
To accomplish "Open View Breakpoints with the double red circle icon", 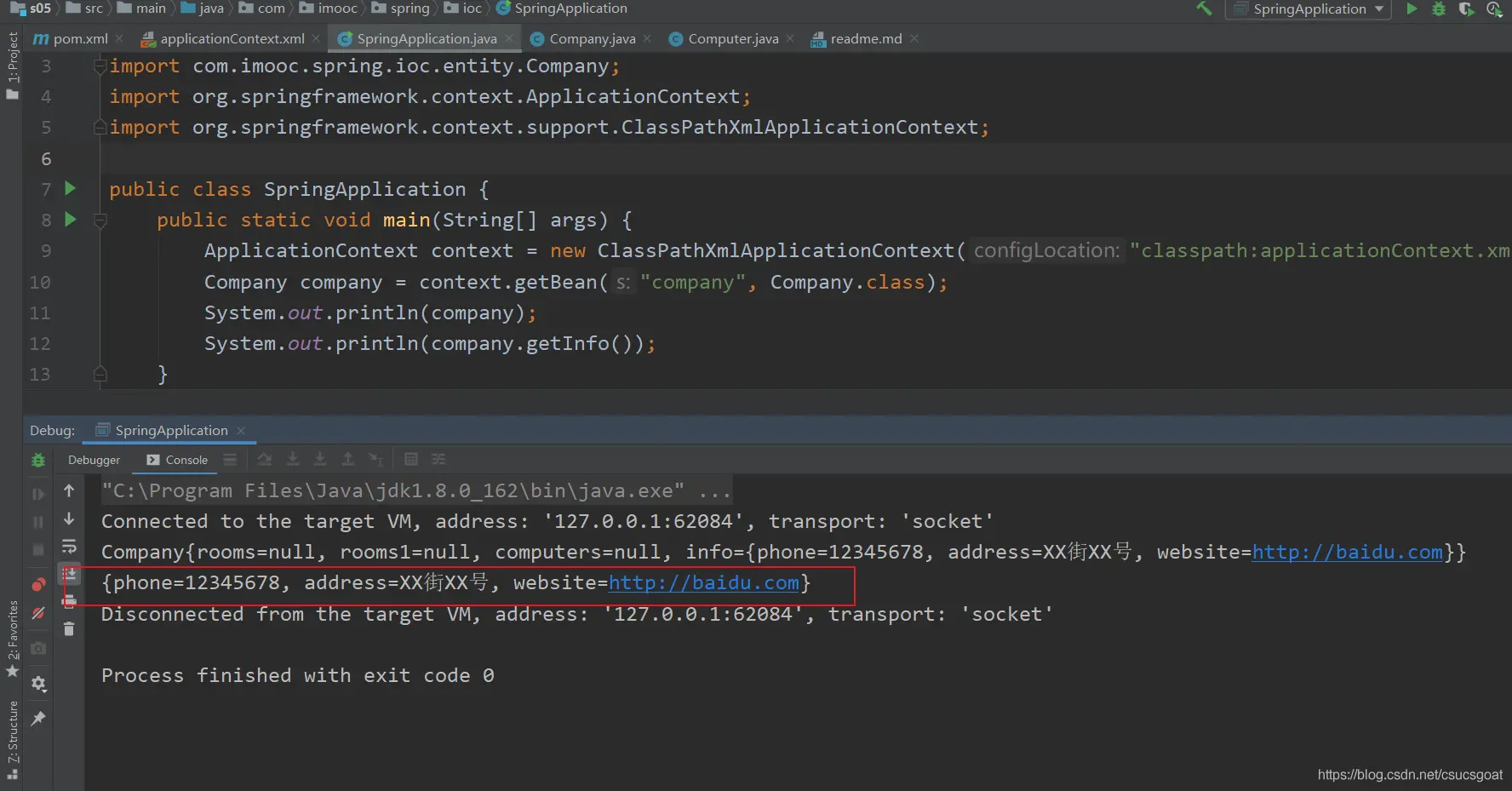I will 38,584.
